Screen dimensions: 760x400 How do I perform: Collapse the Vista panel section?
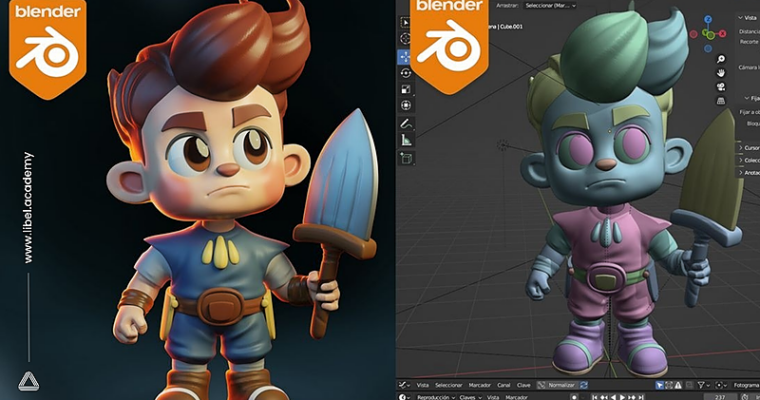point(747,17)
